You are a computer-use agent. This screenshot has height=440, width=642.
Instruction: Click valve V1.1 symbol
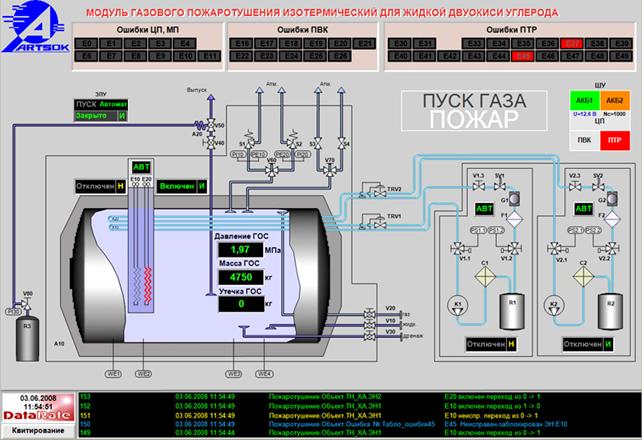457,248
